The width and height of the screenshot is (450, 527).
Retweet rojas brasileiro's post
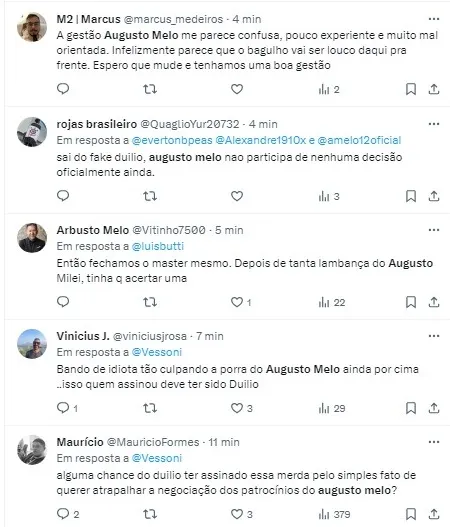click(150, 196)
